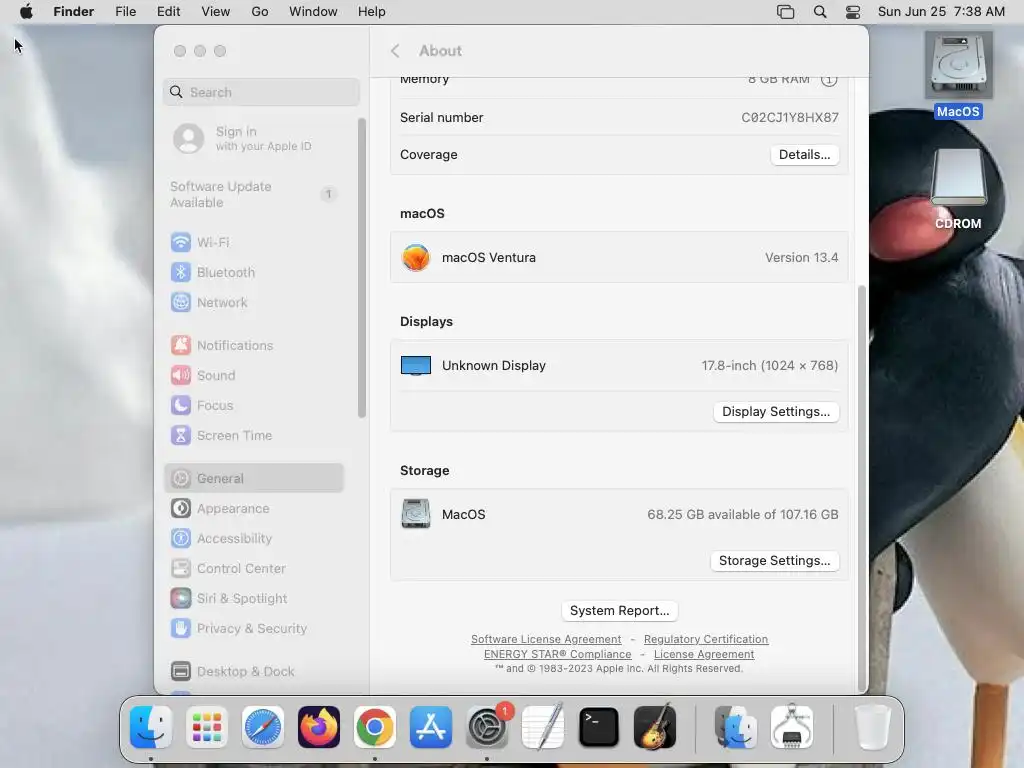The height and width of the screenshot is (768, 1024).
Task: Open the Window menu
Action: point(313,12)
